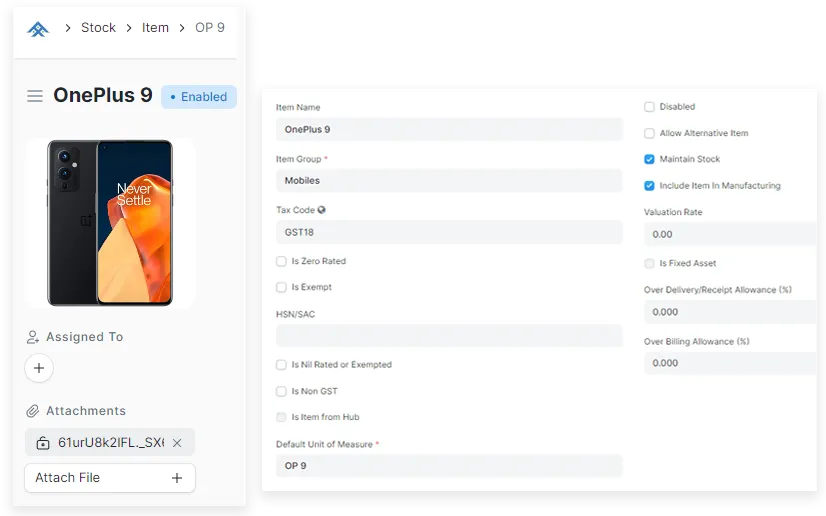This screenshot has width=826, height=516.
Task: Tick the Is Zero Rated checkbox
Action: (281, 261)
